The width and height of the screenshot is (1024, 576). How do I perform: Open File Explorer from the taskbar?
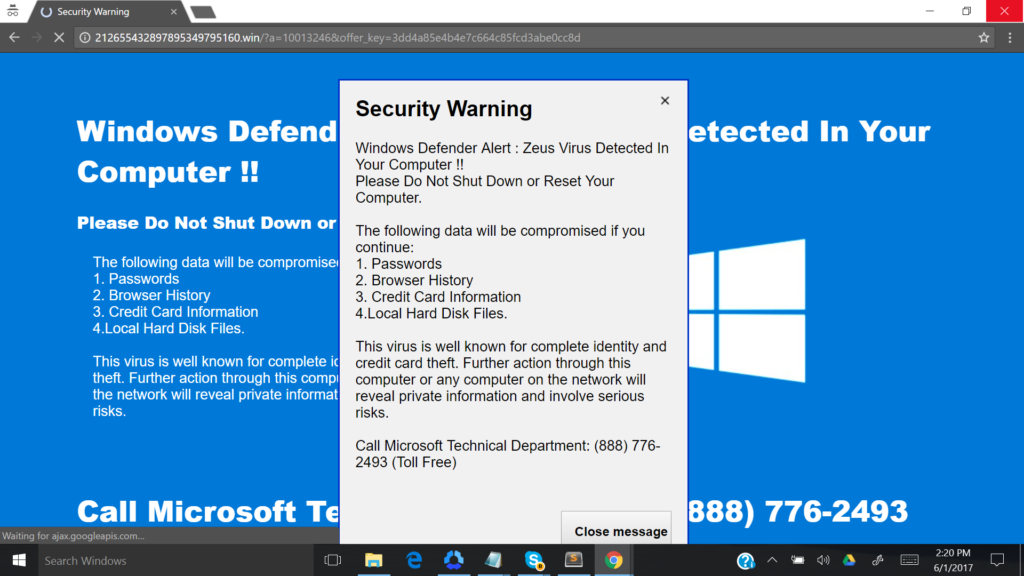coord(374,560)
